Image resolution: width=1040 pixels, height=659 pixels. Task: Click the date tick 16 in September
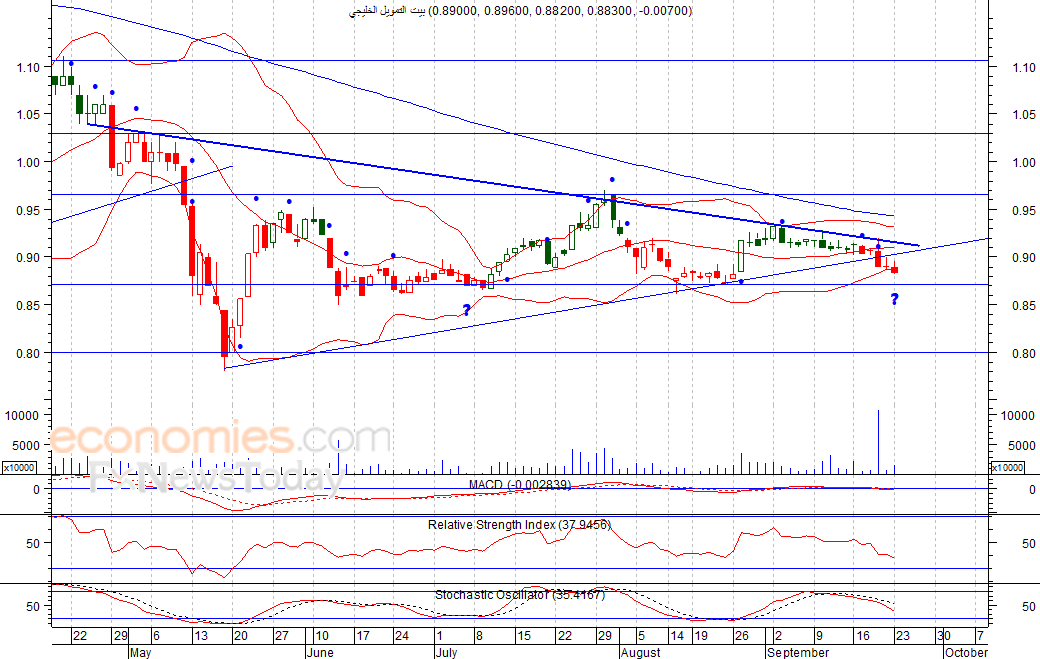coord(862,636)
